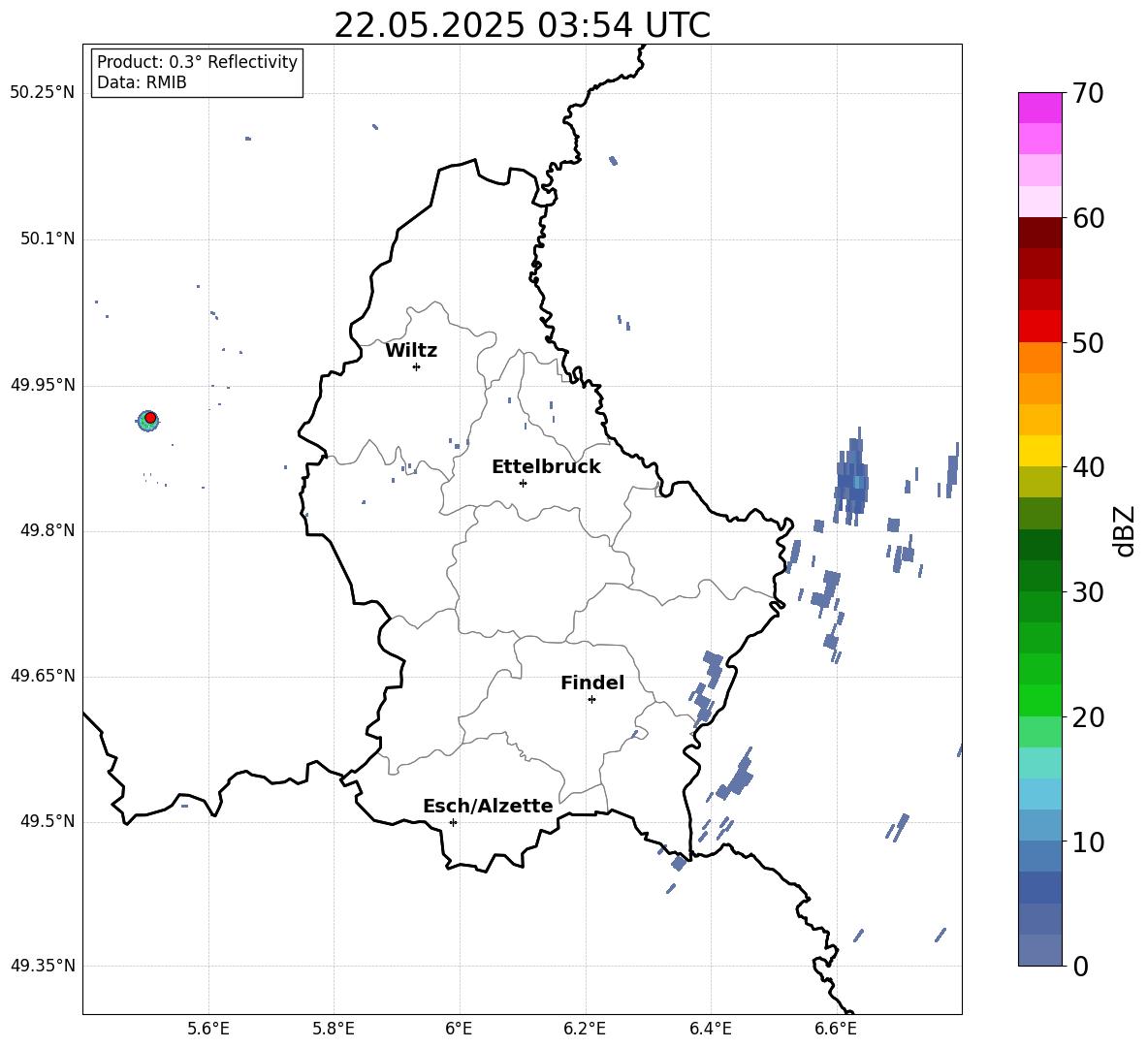The height and width of the screenshot is (1048, 1148).
Task: Click the 5.8°E longitude label
Action: click(334, 1029)
